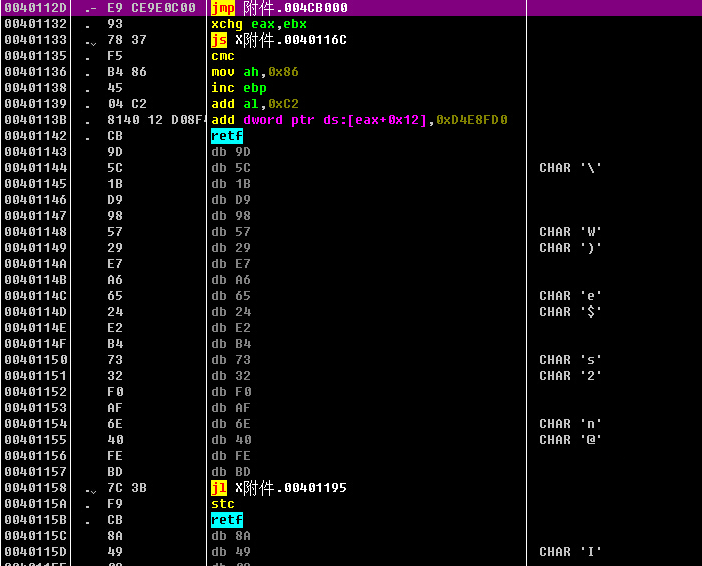The height and width of the screenshot is (566, 702).
Task: Select the cmc instruction row
Action: (223, 56)
